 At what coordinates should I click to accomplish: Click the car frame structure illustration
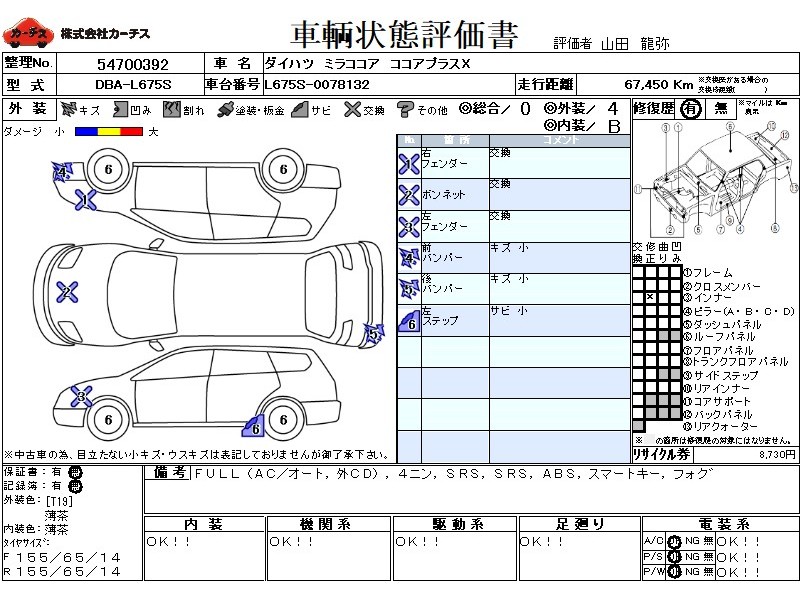click(716, 178)
